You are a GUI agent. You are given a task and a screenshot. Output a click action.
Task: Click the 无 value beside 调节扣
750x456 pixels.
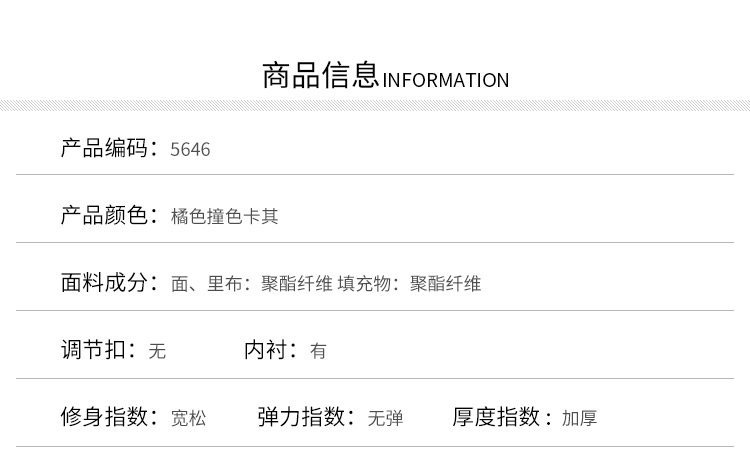[157, 351]
